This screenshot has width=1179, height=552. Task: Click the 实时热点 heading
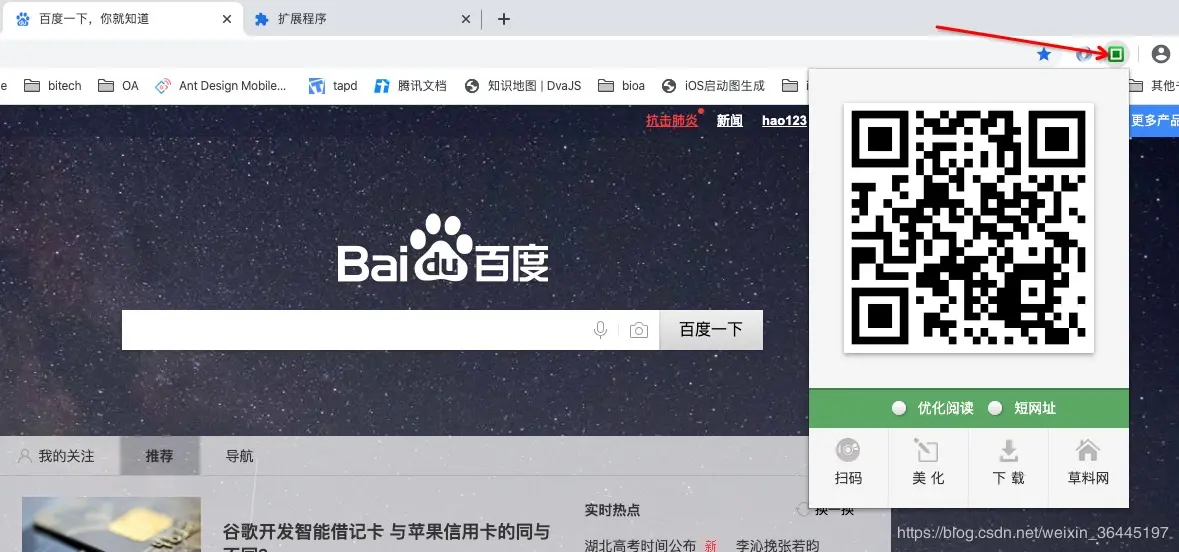tap(612, 510)
